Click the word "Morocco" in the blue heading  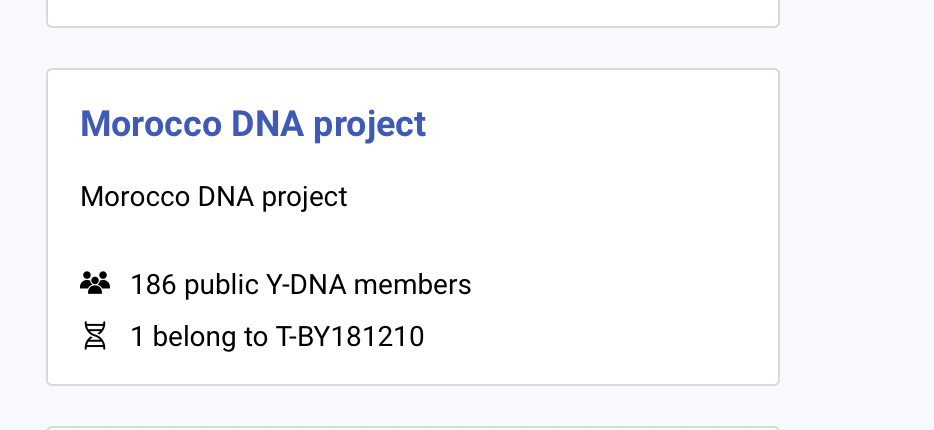(151, 124)
